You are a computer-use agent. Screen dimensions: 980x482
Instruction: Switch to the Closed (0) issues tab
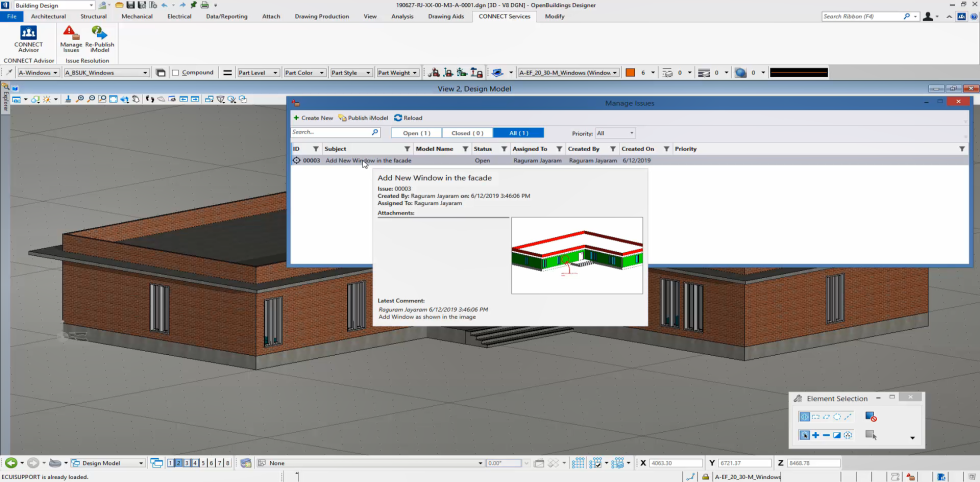(467, 133)
